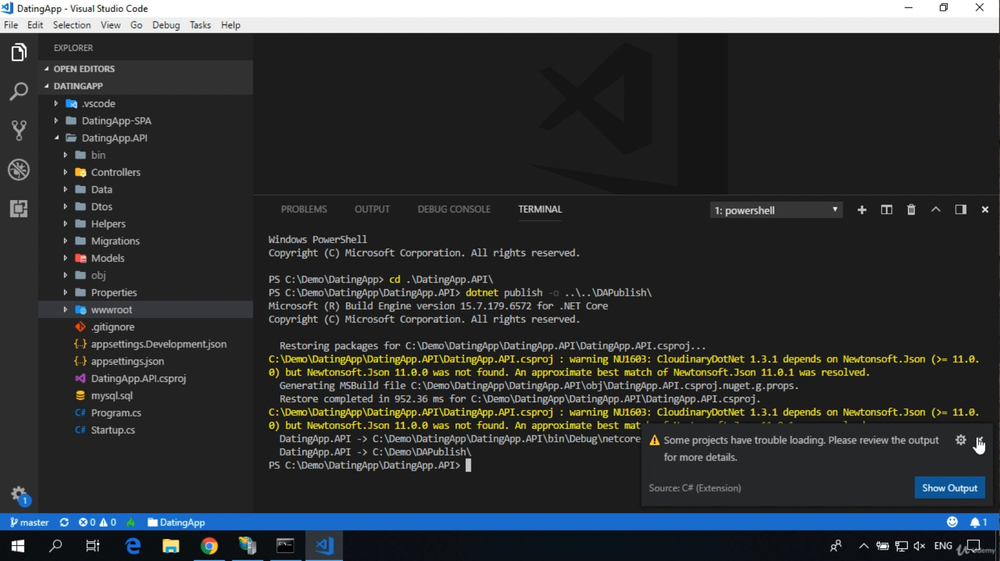Open the Source Control view
The width and height of the screenshot is (1000, 561).
click(18, 130)
